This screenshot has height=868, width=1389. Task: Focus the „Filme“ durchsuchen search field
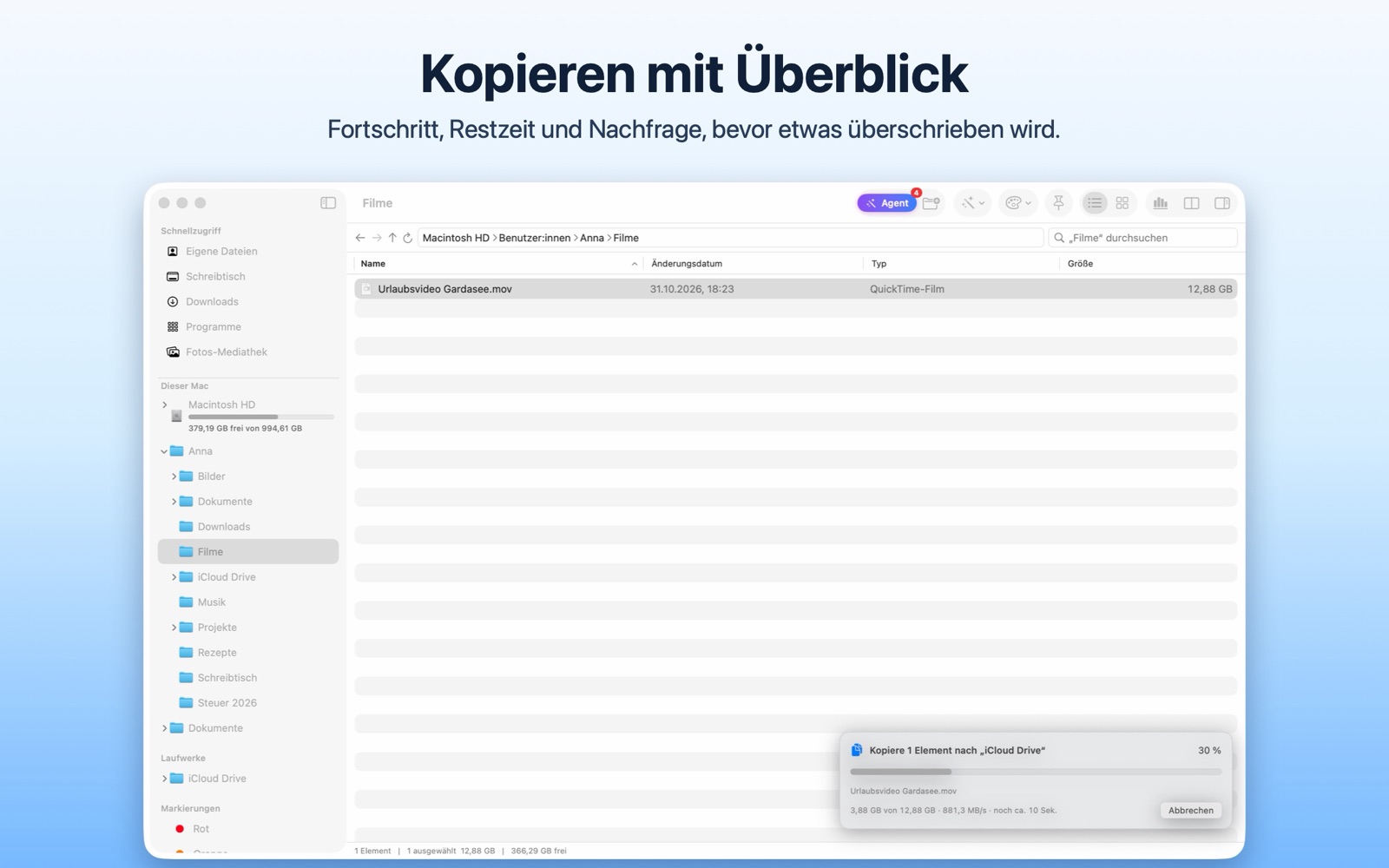click(x=1142, y=238)
